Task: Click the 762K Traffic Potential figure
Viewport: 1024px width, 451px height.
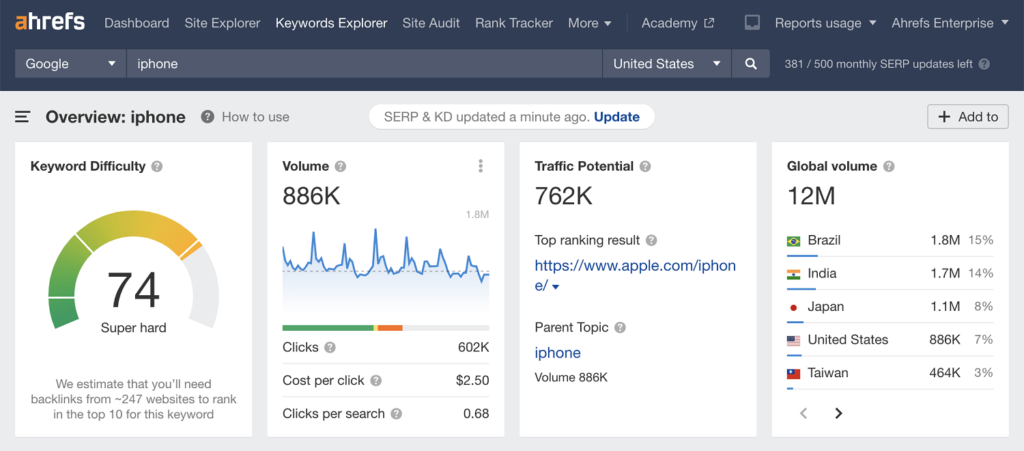Action: pos(564,196)
